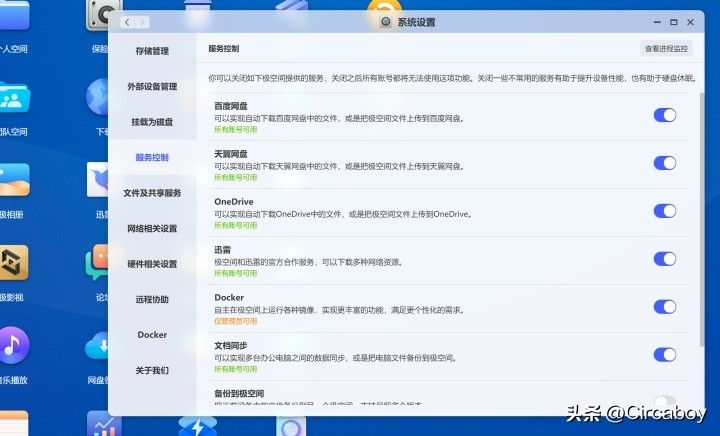Select 挂载为磁盘 in the sidebar
720x436 pixels.
[x=152, y=122]
